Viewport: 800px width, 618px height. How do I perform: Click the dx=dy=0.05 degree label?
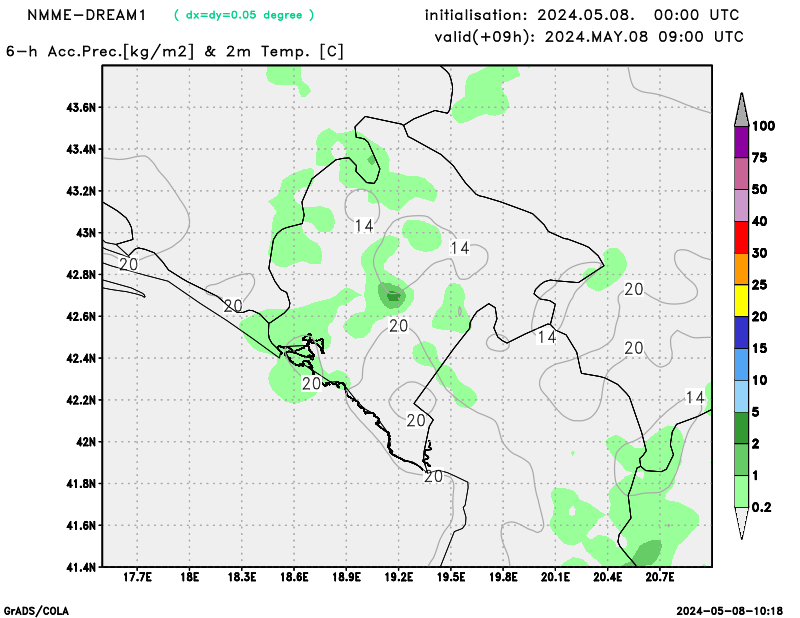coord(244,15)
